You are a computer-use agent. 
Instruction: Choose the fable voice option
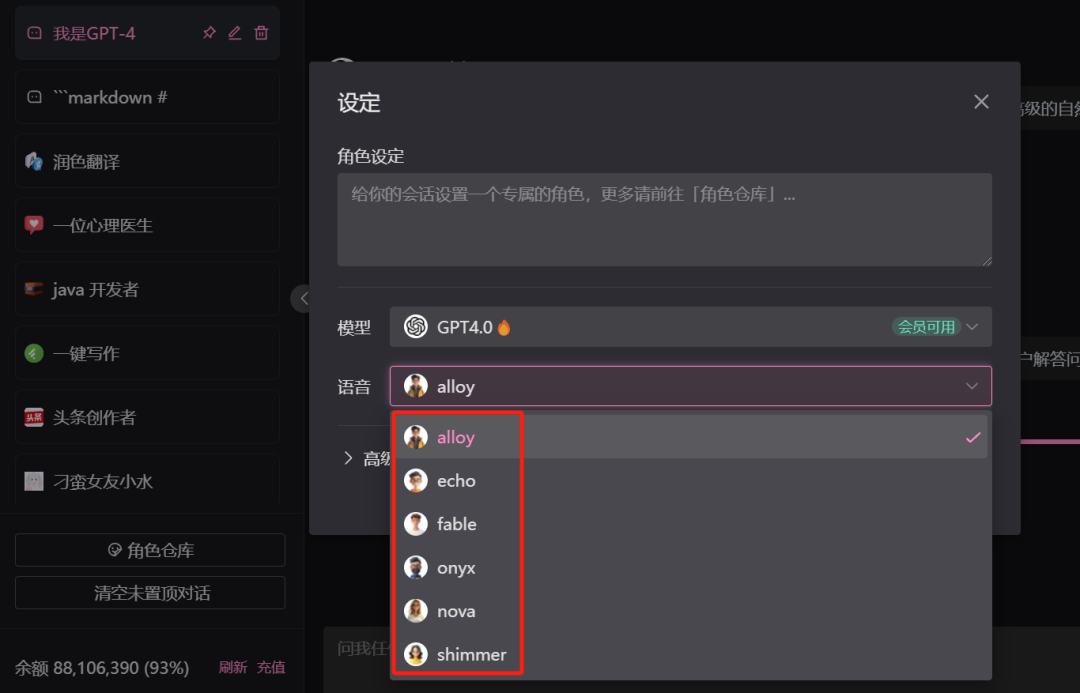coord(690,524)
